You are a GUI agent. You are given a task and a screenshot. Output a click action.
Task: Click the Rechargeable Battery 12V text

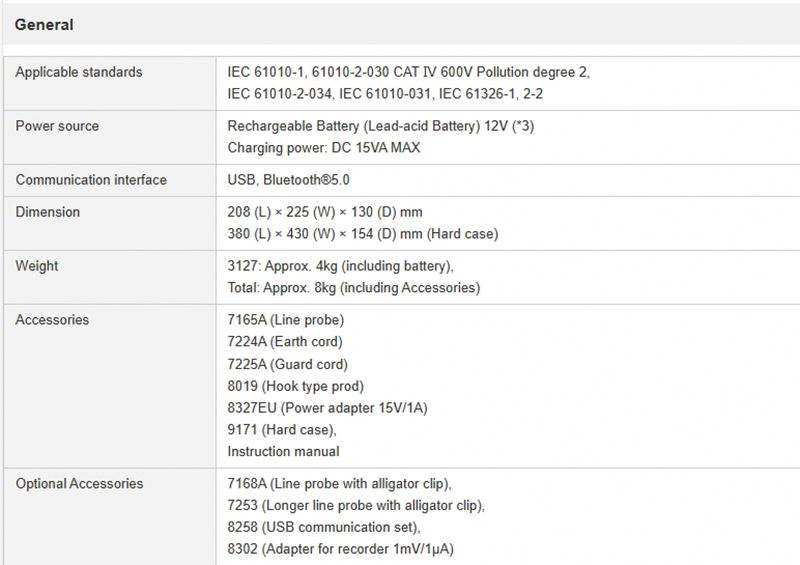[374, 126]
